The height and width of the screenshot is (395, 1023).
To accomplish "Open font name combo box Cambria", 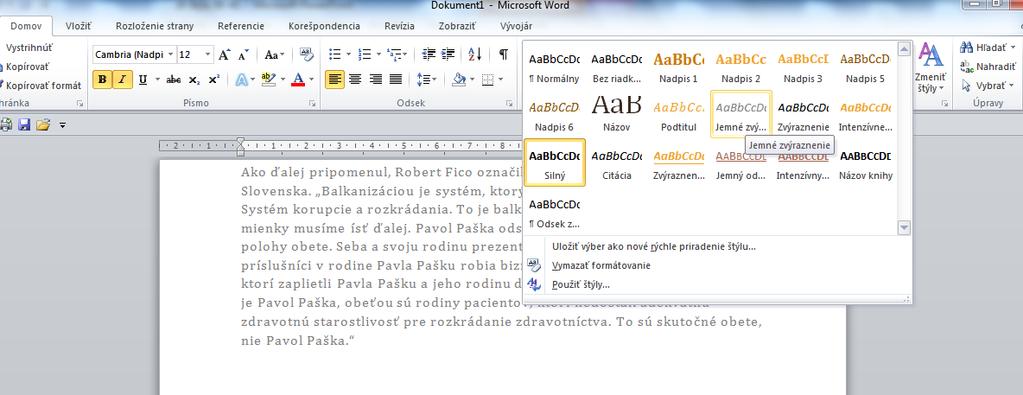I will 134,55.
